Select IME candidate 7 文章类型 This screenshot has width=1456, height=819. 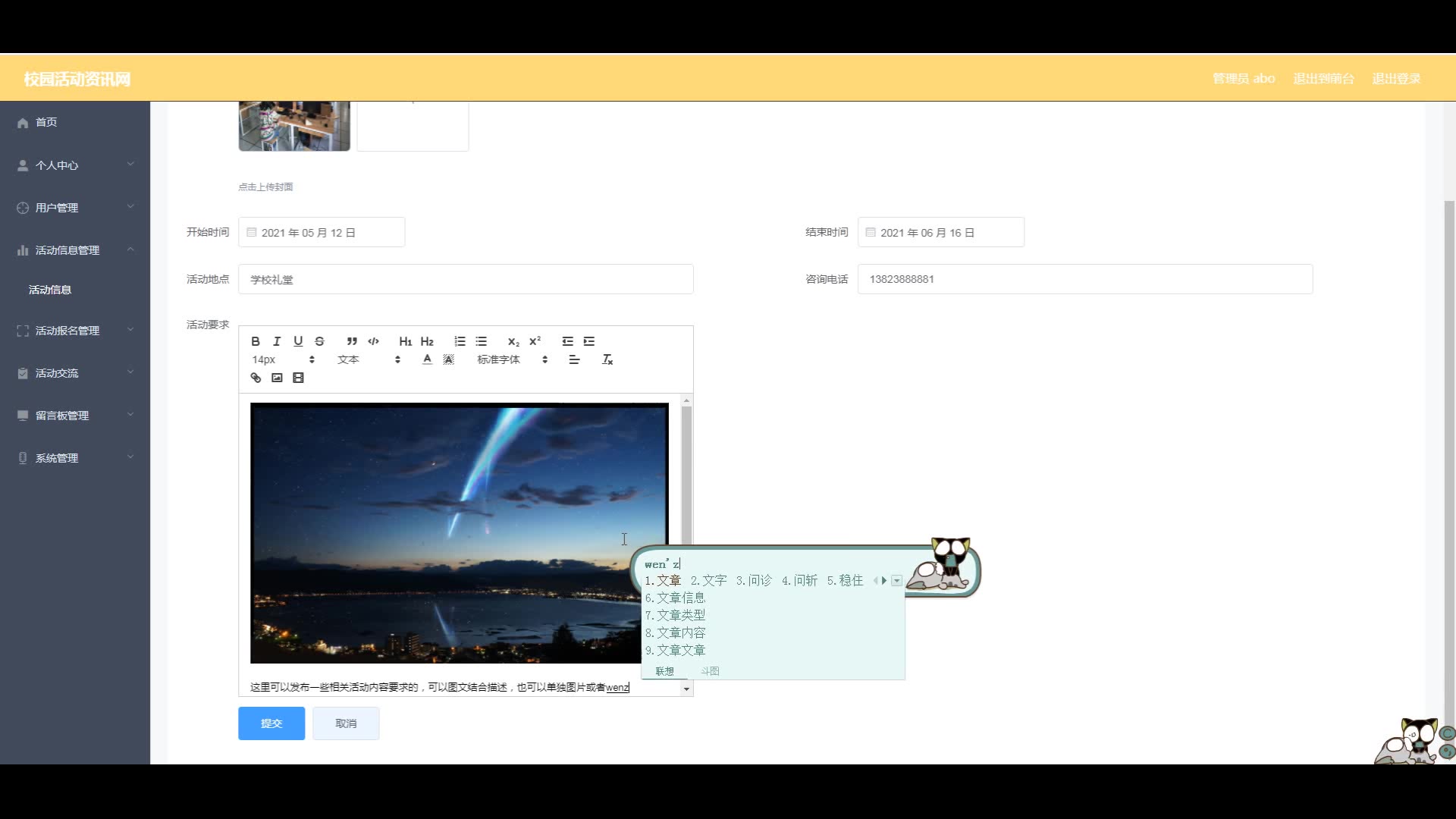(x=675, y=615)
